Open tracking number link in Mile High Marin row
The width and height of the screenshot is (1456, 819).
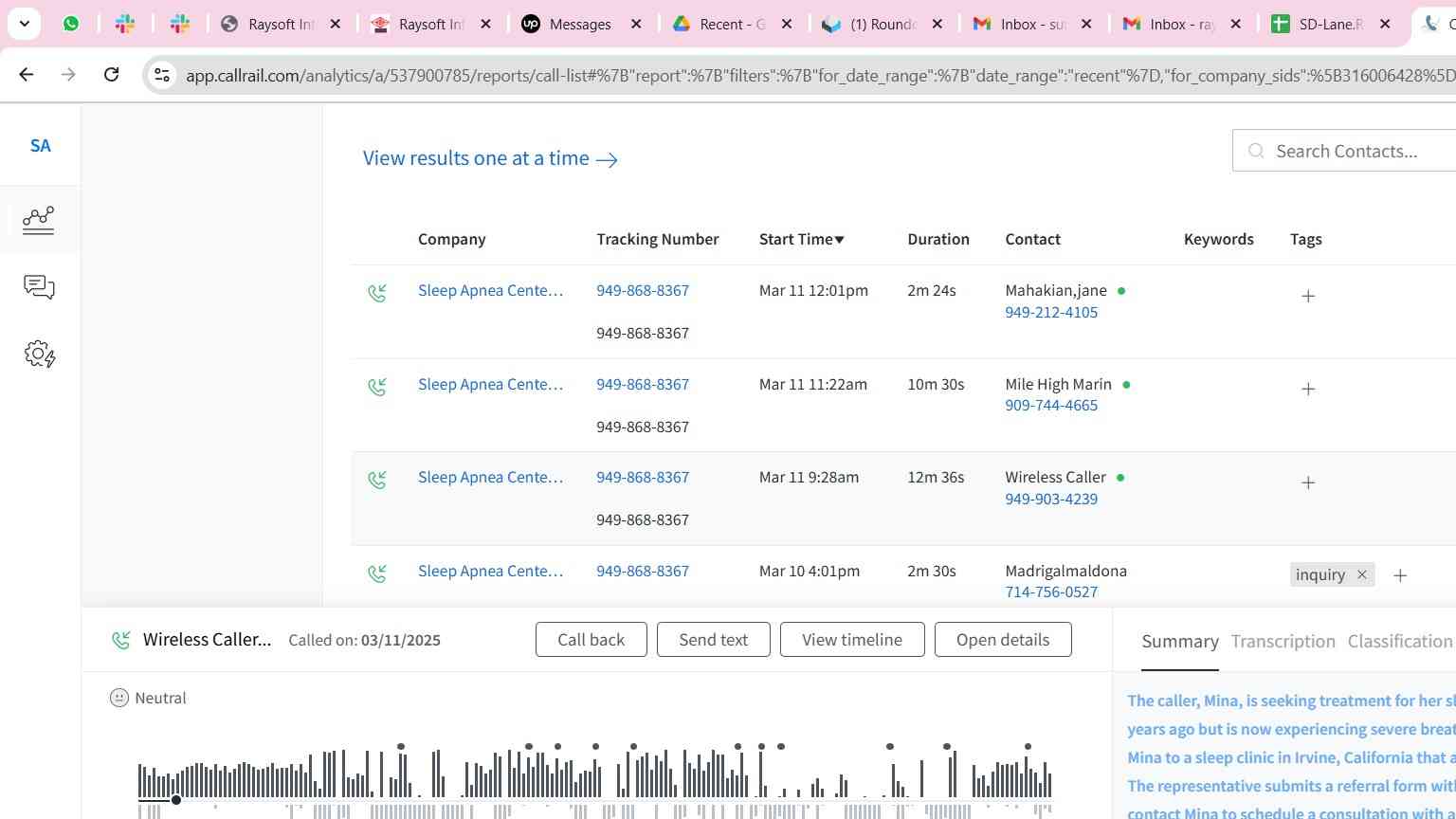pyautogui.click(x=643, y=384)
